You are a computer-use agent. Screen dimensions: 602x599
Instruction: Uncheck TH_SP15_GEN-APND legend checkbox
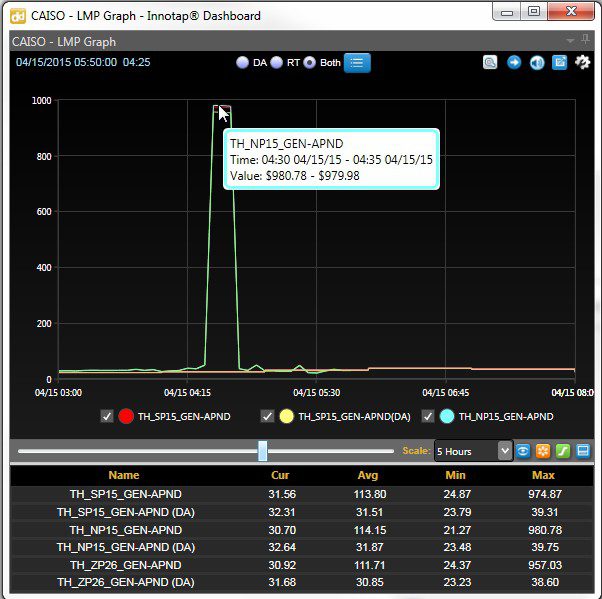tap(107, 416)
